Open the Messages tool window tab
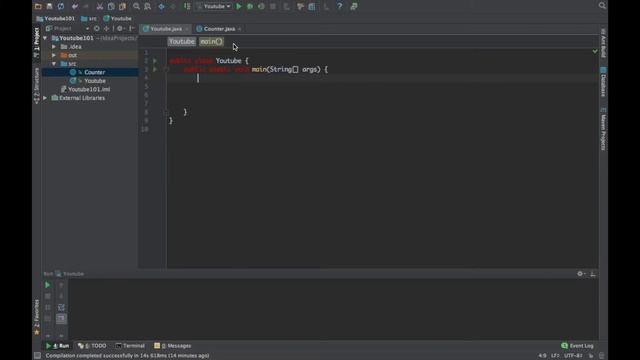This screenshot has width=640, height=360. coord(173,346)
